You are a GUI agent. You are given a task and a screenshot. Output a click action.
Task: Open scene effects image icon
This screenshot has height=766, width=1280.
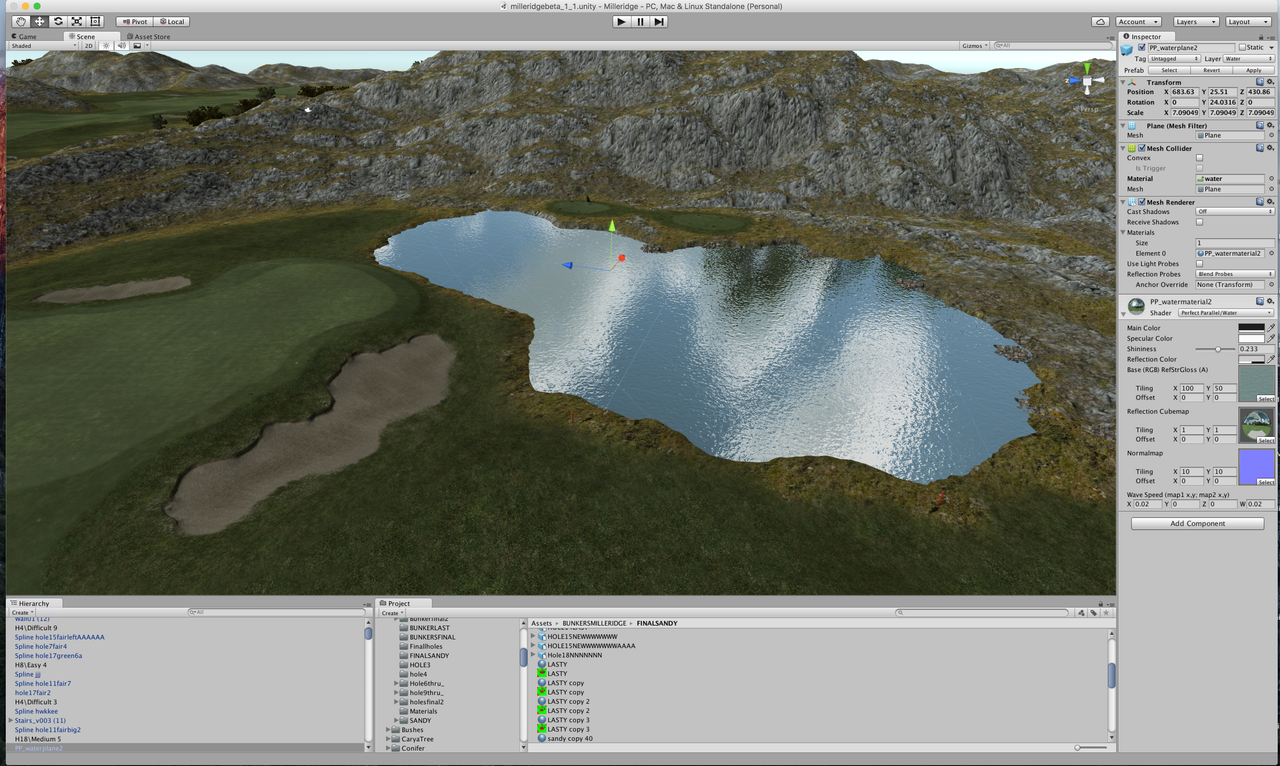coord(137,46)
